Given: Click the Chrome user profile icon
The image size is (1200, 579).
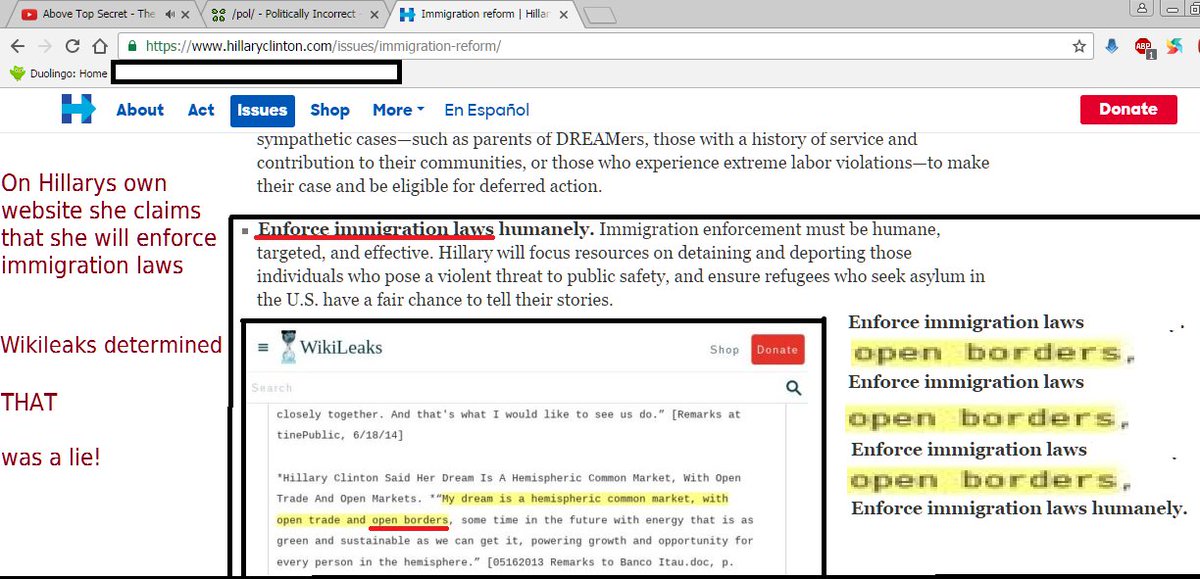Looking at the screenshot, I should click(x=1142, y=8).
